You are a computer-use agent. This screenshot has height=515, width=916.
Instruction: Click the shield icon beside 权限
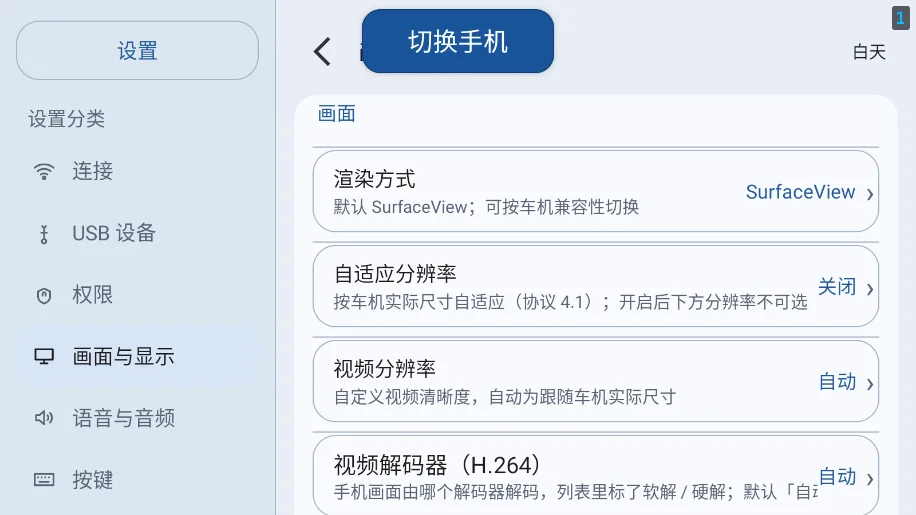click(x=44, y=295)
